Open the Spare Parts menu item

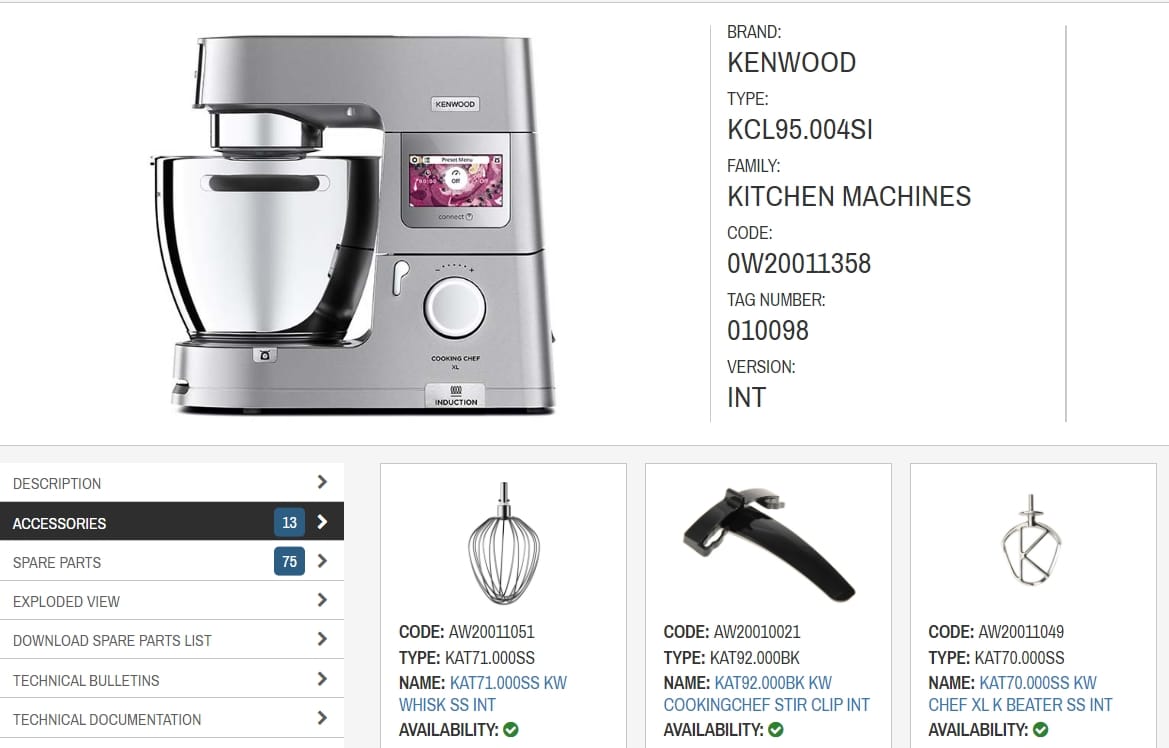point(171,562)
